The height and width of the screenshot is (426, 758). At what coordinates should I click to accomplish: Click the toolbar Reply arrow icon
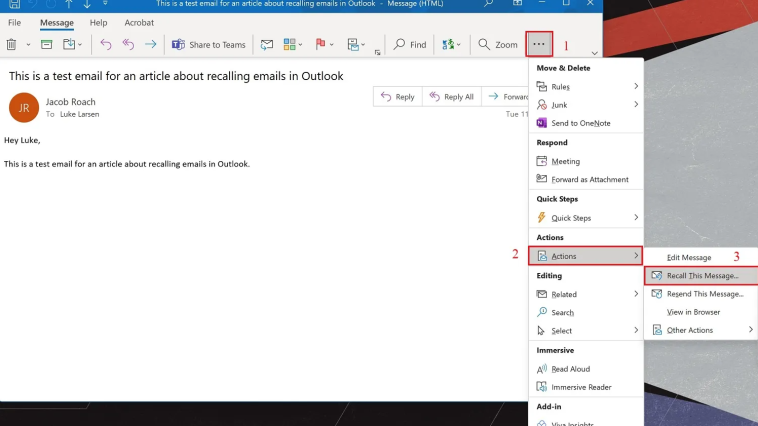(106, 44)
